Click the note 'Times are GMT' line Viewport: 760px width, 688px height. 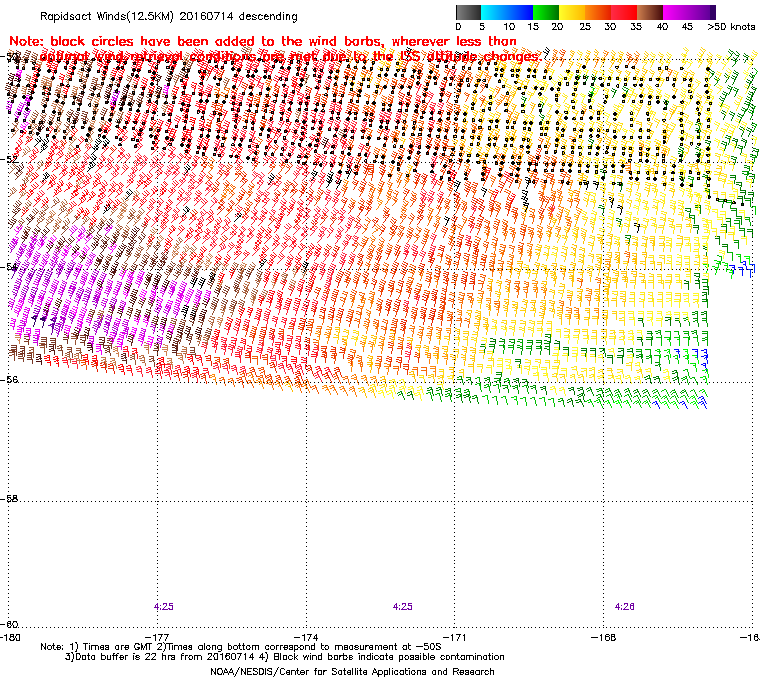click(241, 647)
